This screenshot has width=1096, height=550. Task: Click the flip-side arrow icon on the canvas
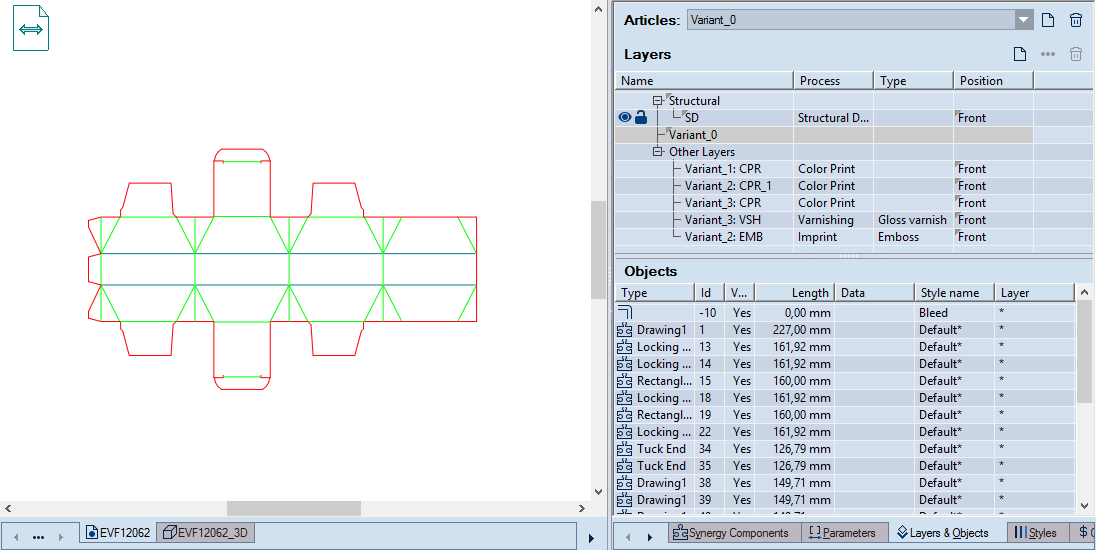pos(31,29)
